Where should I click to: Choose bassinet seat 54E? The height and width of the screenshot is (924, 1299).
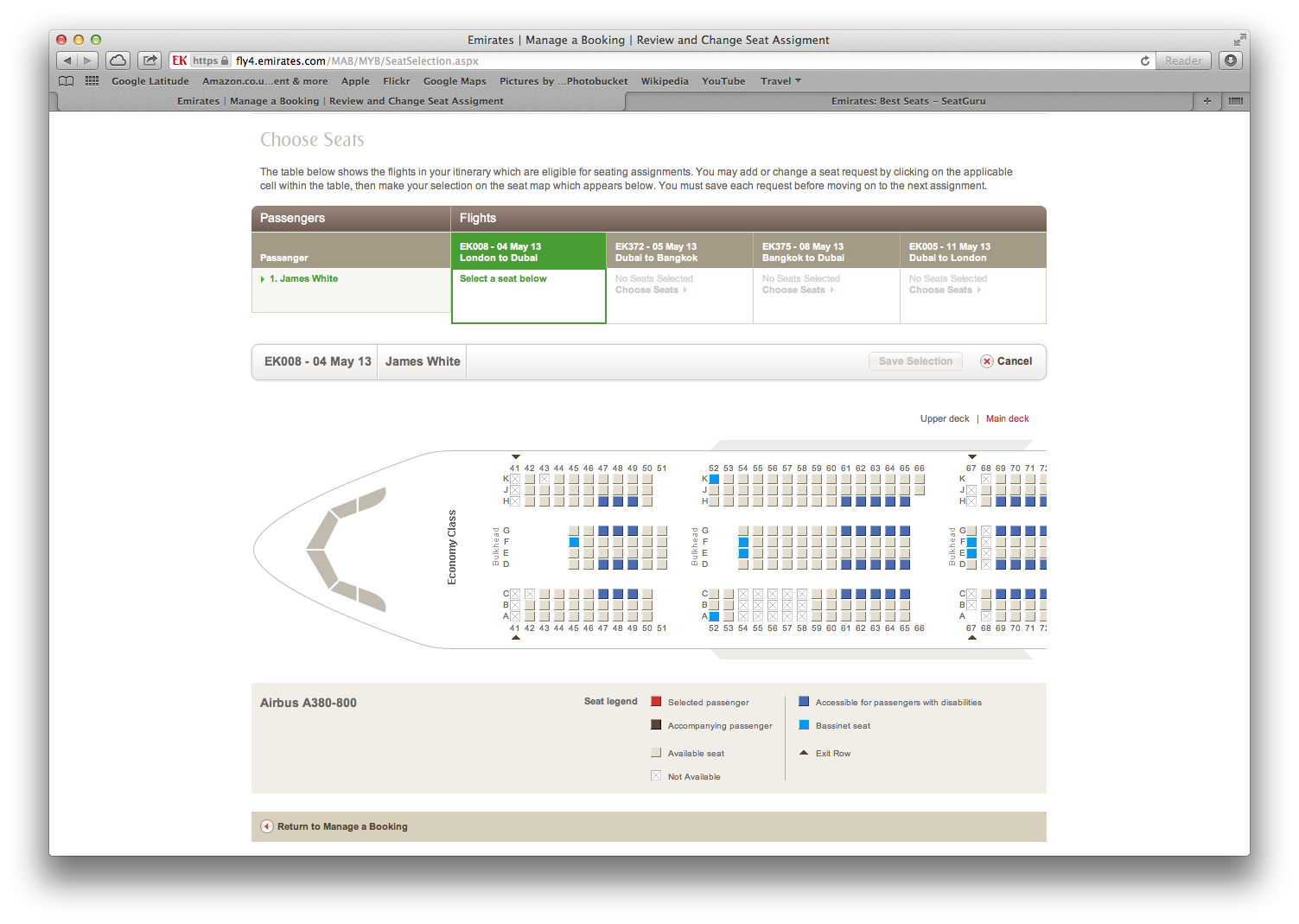click(743, 553)
